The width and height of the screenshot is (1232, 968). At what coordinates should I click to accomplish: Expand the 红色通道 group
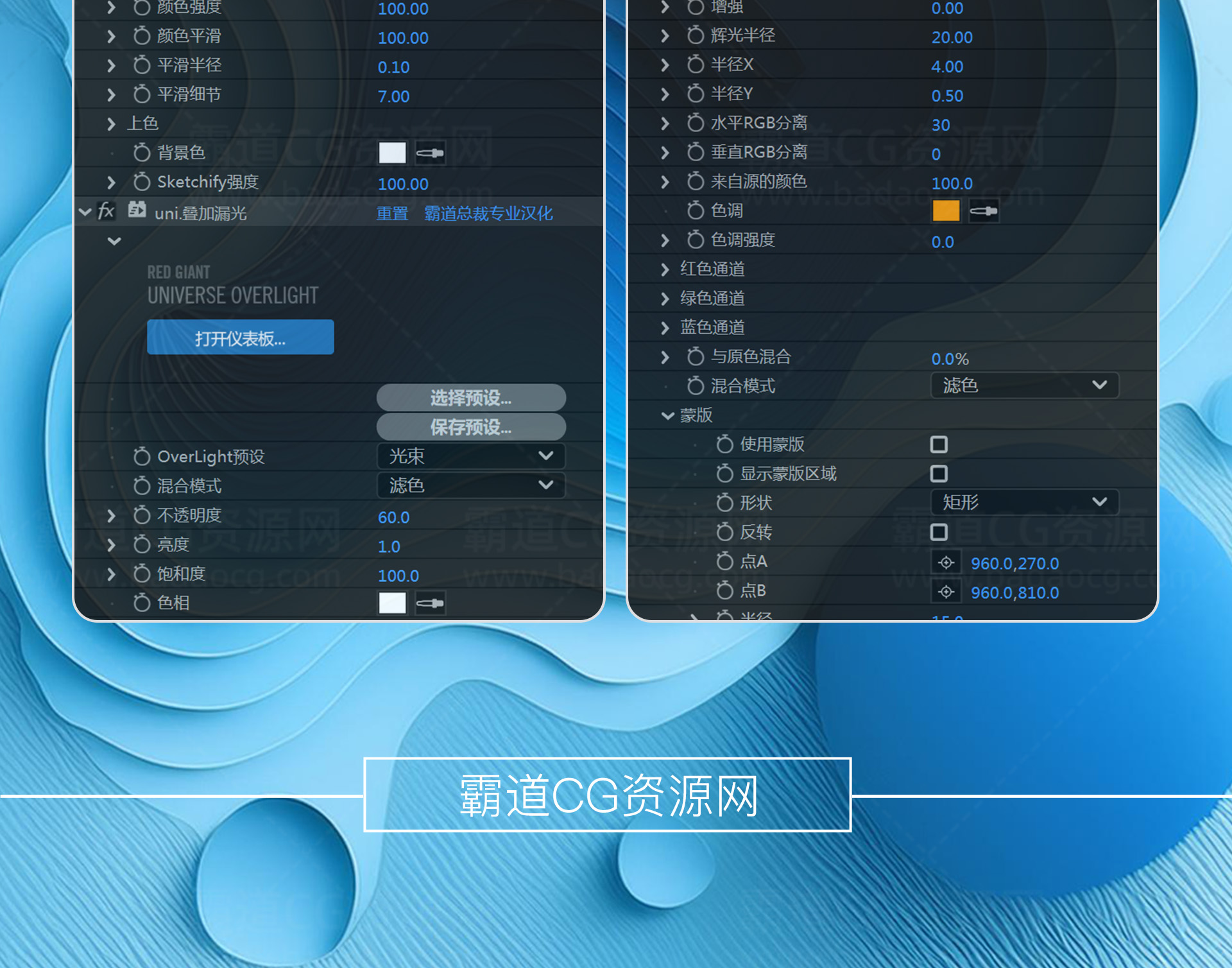pos(665,269)
